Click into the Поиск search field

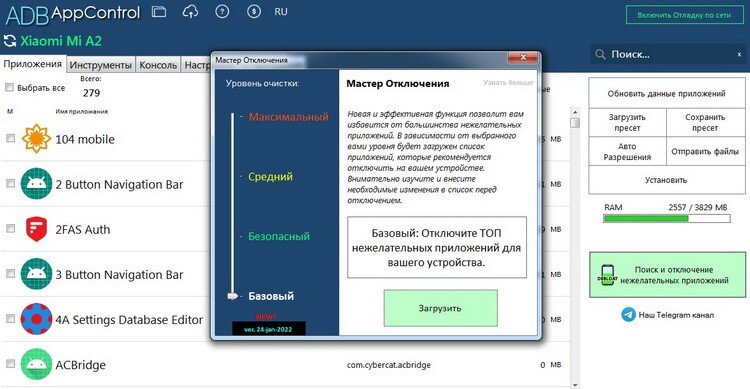(670, 55)
